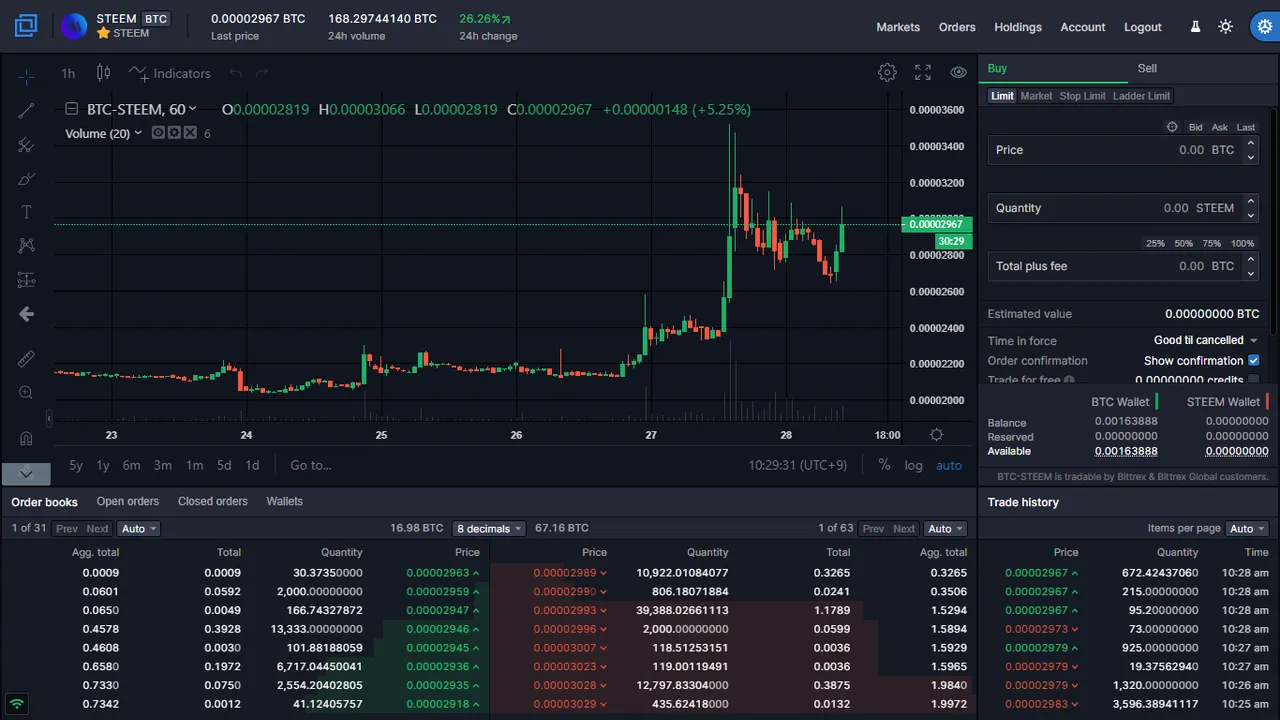The image size is (1280, 720).
Task: Toggle the log scale button
Action: [x=914, y=465]
